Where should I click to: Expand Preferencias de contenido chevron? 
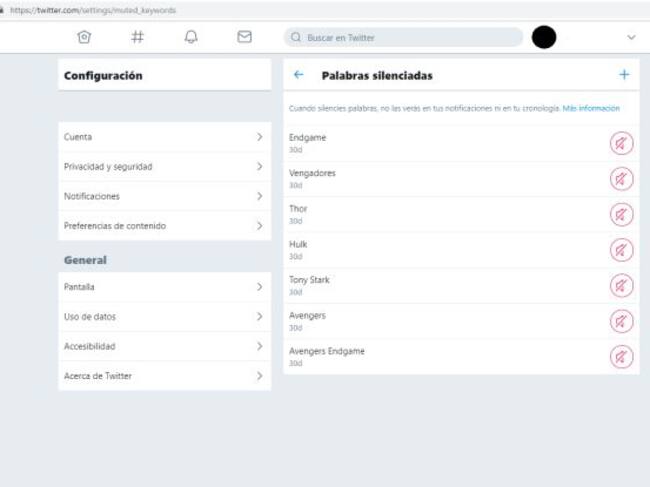click(x=259, y=226)
